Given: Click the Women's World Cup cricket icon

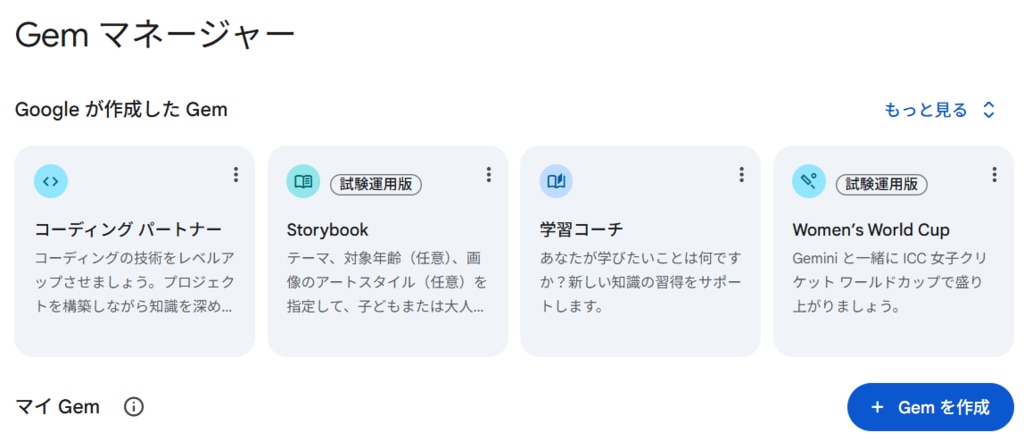Looking at the screenshot, I should (809, 181).
